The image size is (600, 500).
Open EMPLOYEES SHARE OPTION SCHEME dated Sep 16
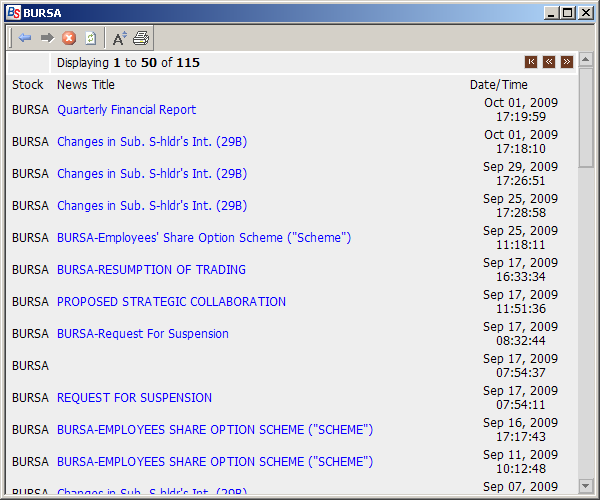pyautogui.click(x=215, y=430)
